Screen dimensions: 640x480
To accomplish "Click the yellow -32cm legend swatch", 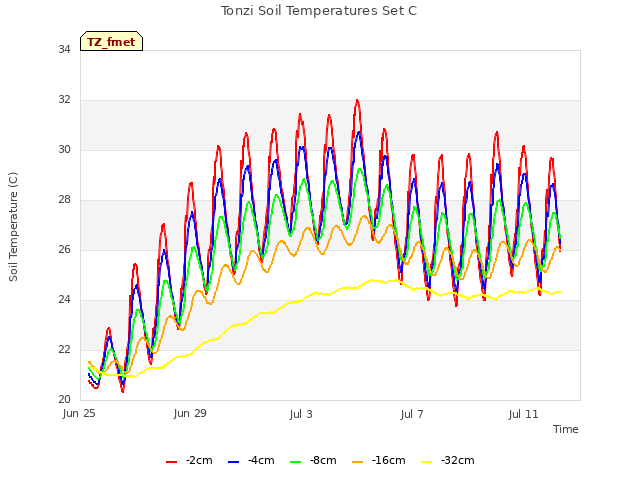I will 427,462.
